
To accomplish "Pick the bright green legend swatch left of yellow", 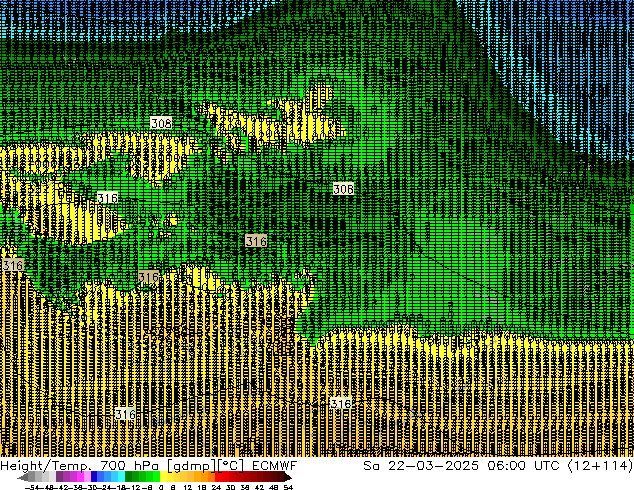I will (x=156, y=477).
